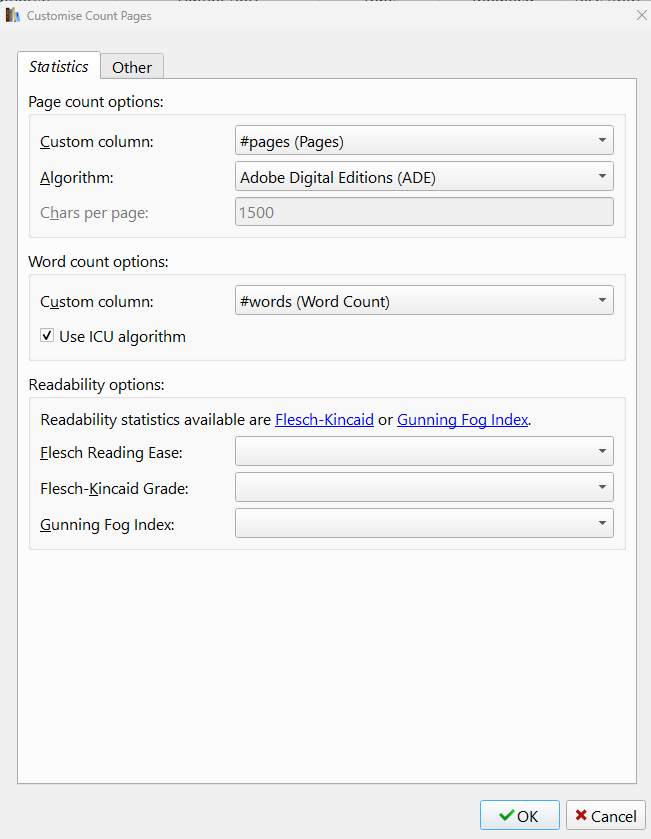The width and height of the screenshot is (651, 839).
Task: Click the Use ICU algorithm label text
Action: point(122,337)
